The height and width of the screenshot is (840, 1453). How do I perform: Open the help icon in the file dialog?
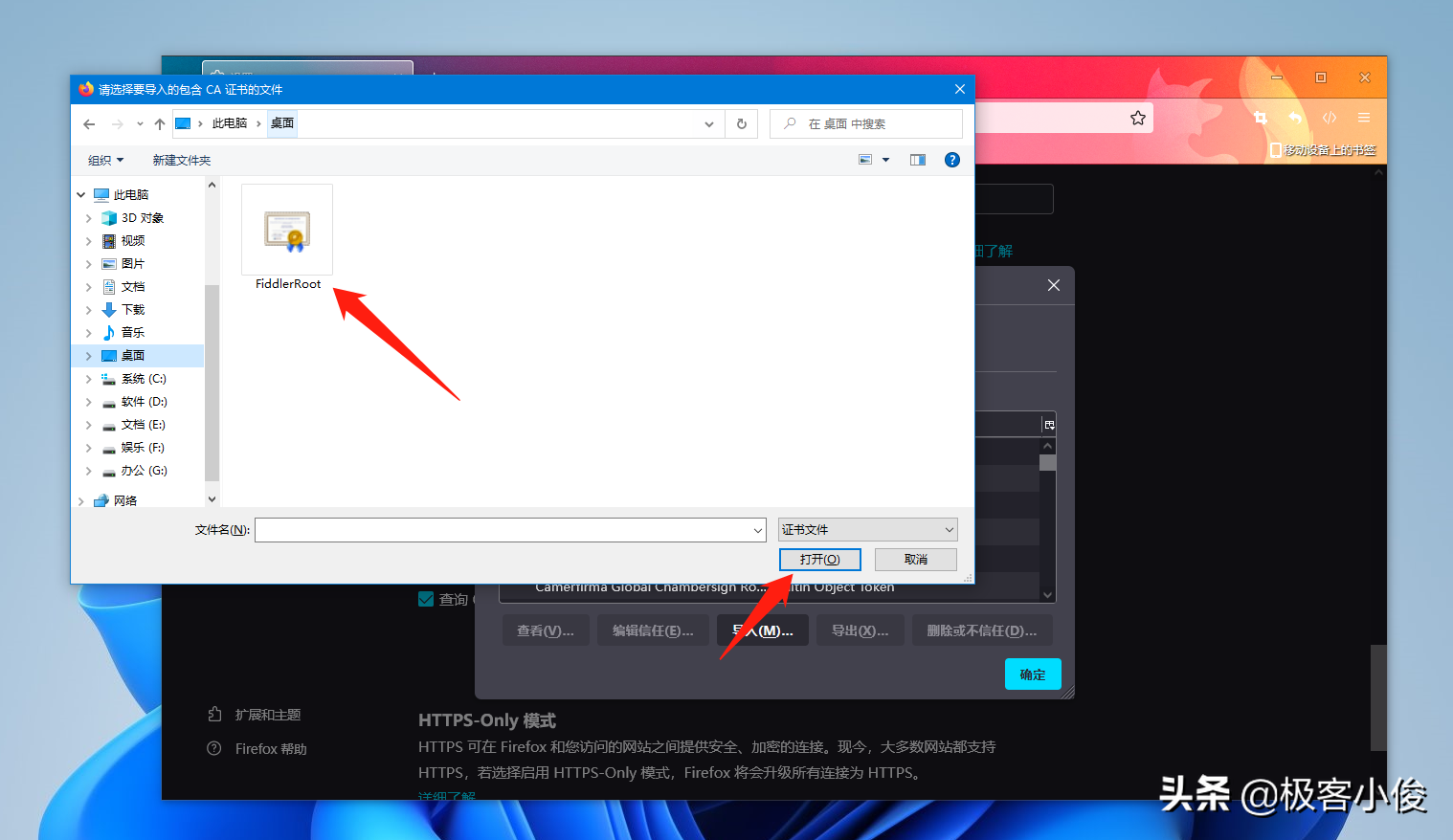[952, 160]
